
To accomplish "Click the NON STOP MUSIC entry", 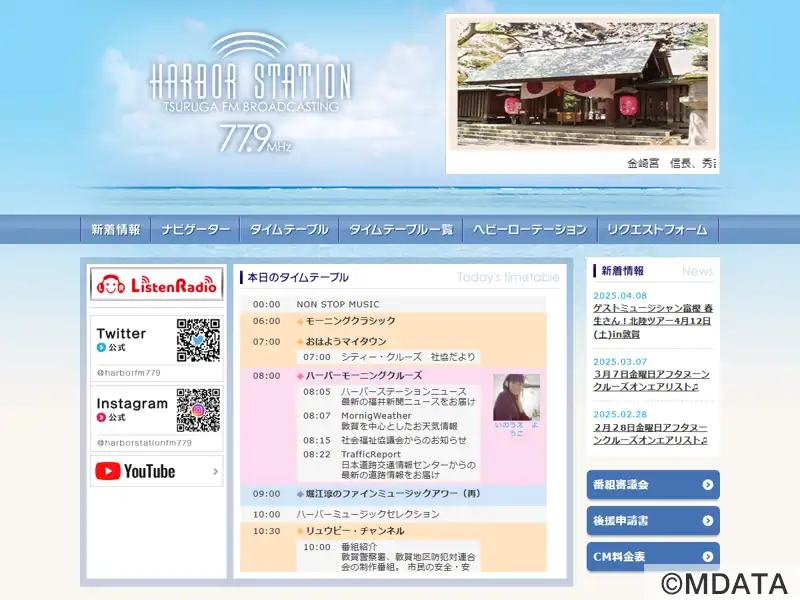I will coord(338,305).
